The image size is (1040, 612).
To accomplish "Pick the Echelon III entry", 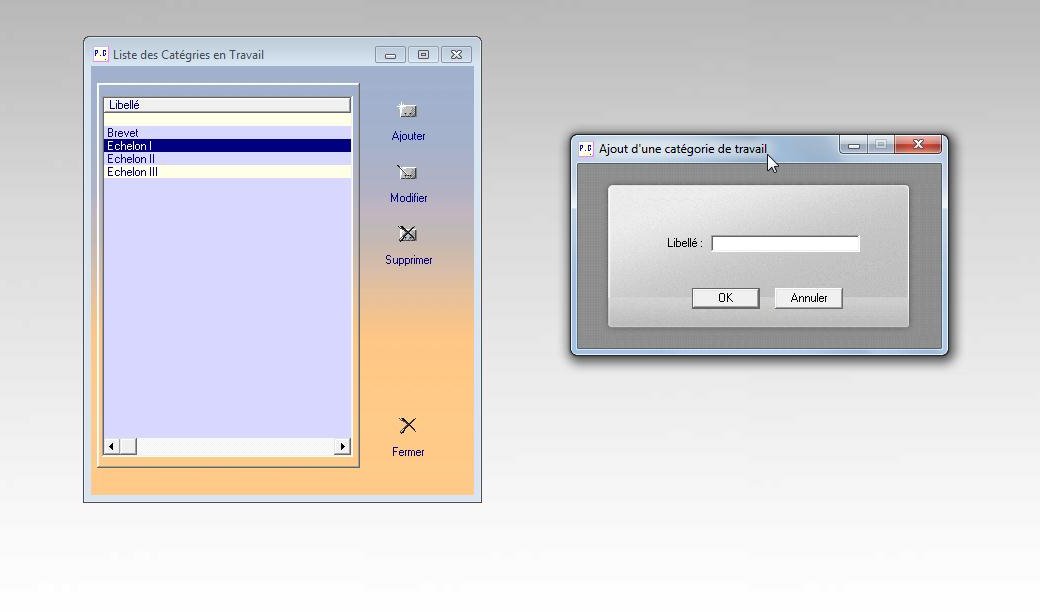I will click(x=132, y=172).
